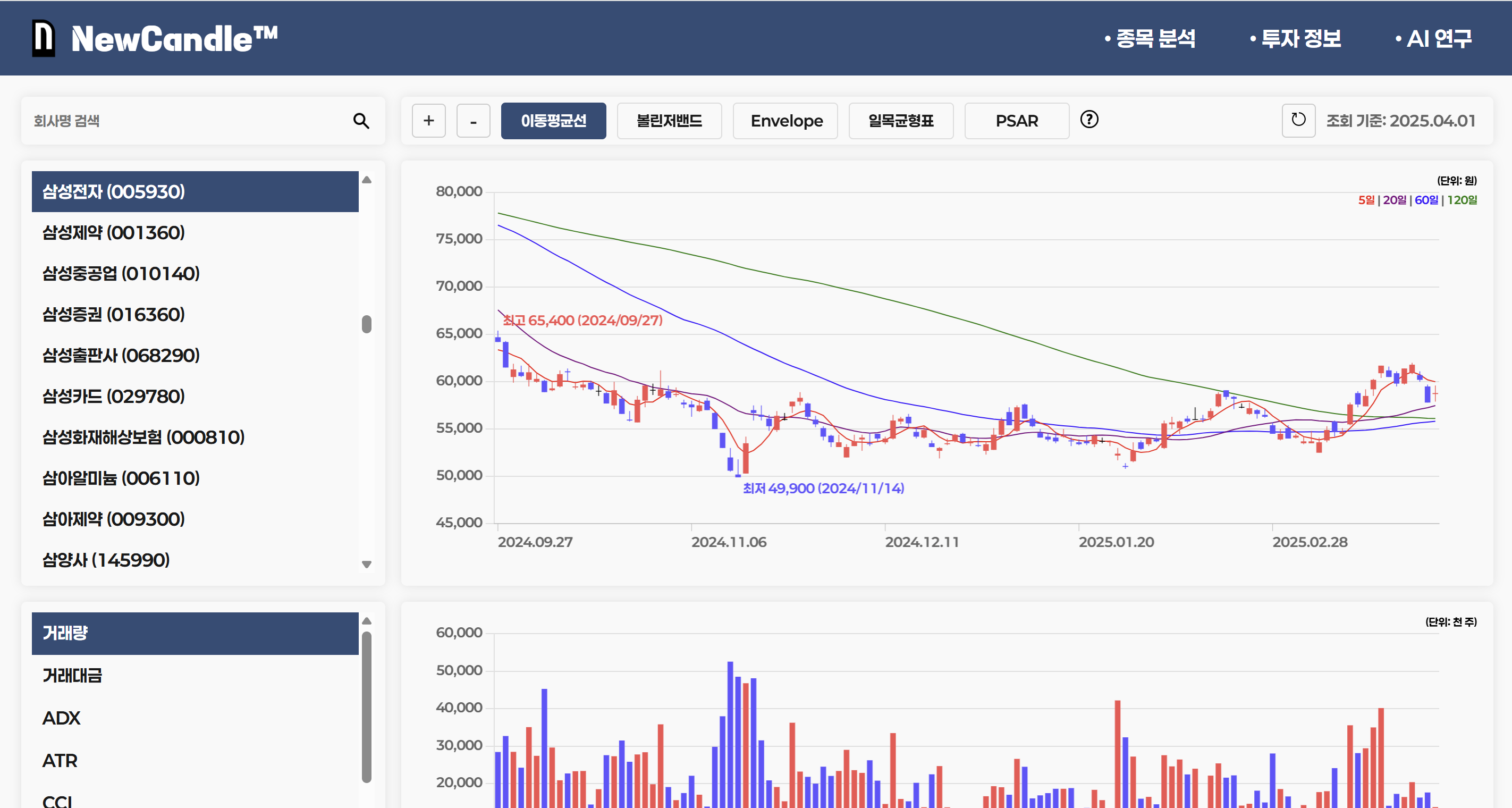
Task: Click the NewCandle logo icon
Action: click(x=44, y=39)
